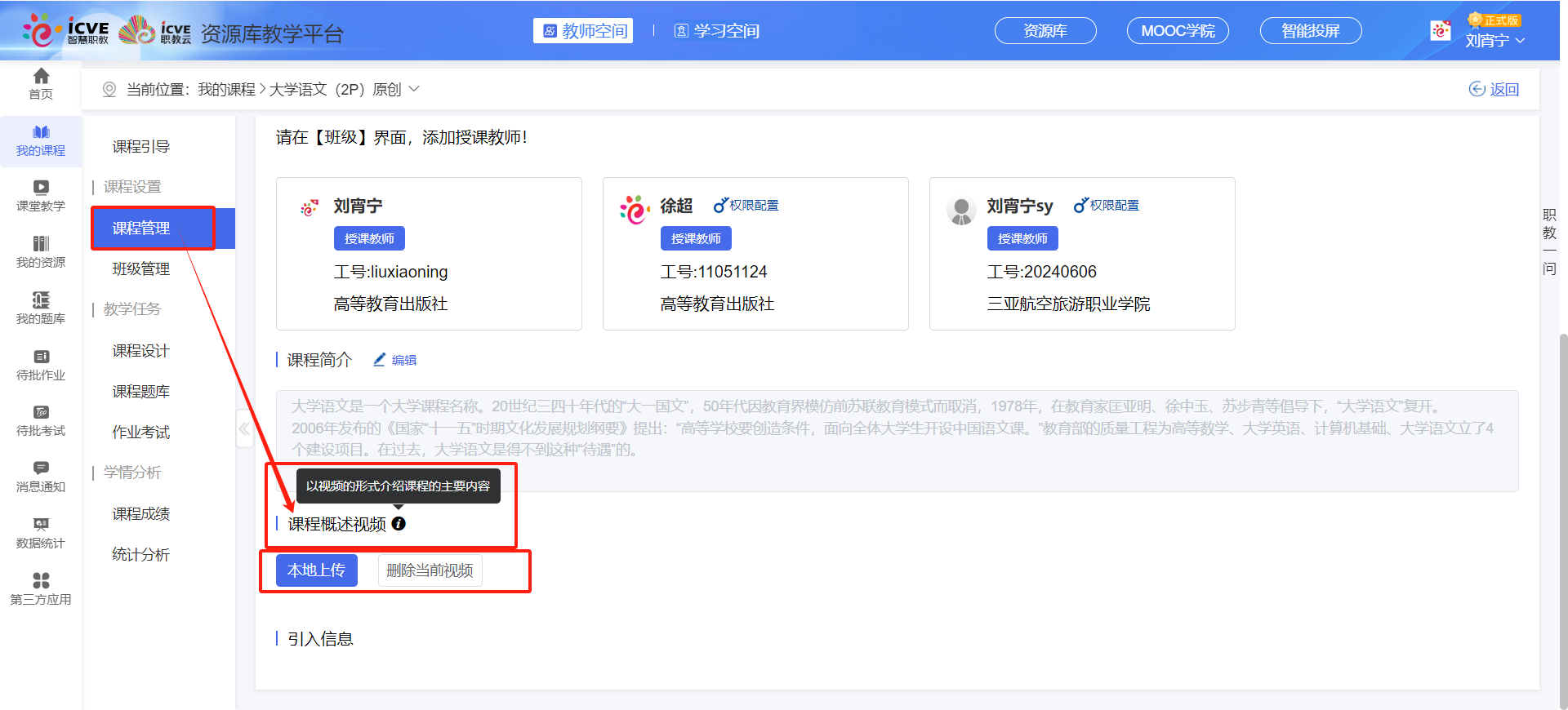Viewport: 1568px width, 710px height.
Task: Open the 职教一问 side tab
Action: click(1549, 242)
